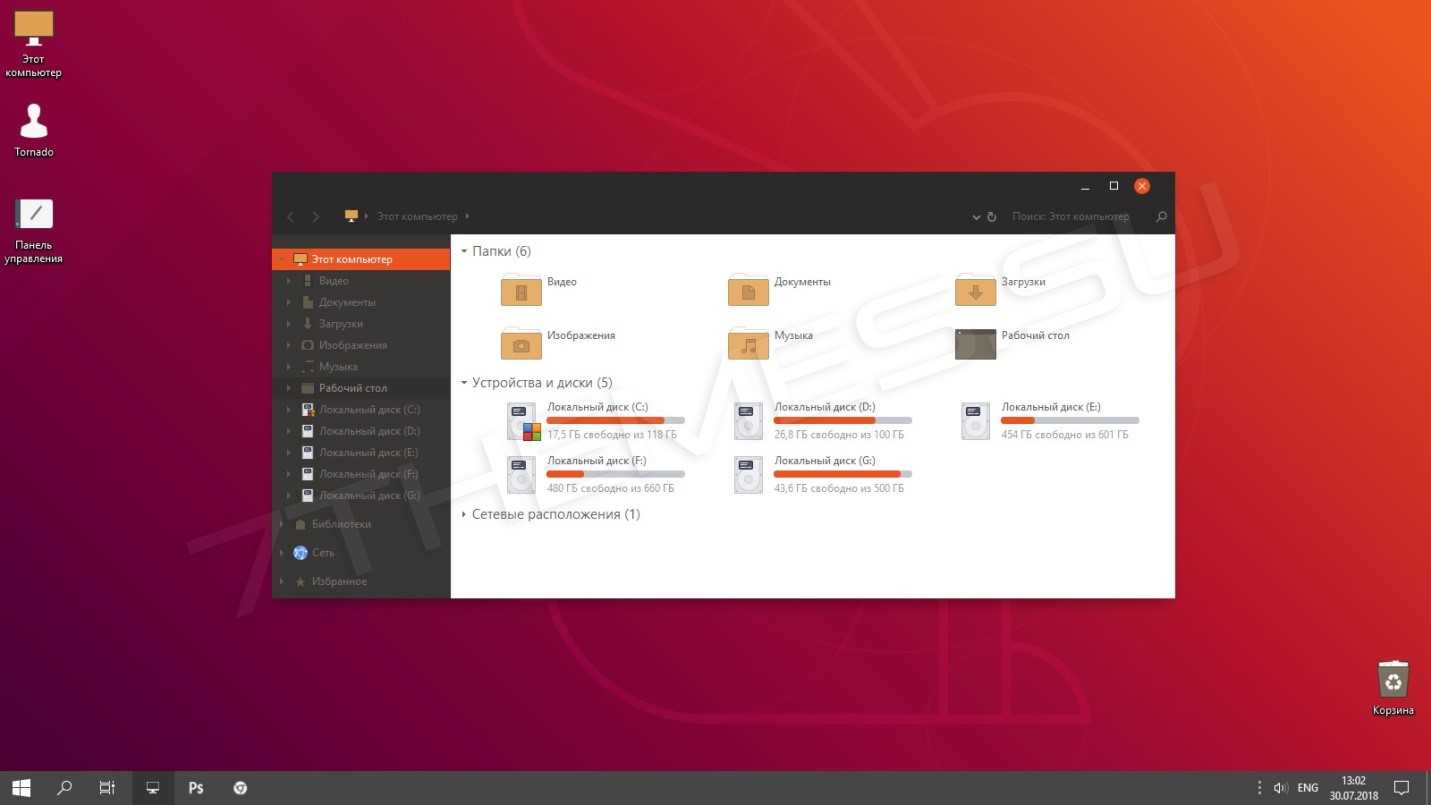This screenshot has height=805, width=1431.
Task: Click the computer icon in the address bar
Action: click(x=351, y=216)
